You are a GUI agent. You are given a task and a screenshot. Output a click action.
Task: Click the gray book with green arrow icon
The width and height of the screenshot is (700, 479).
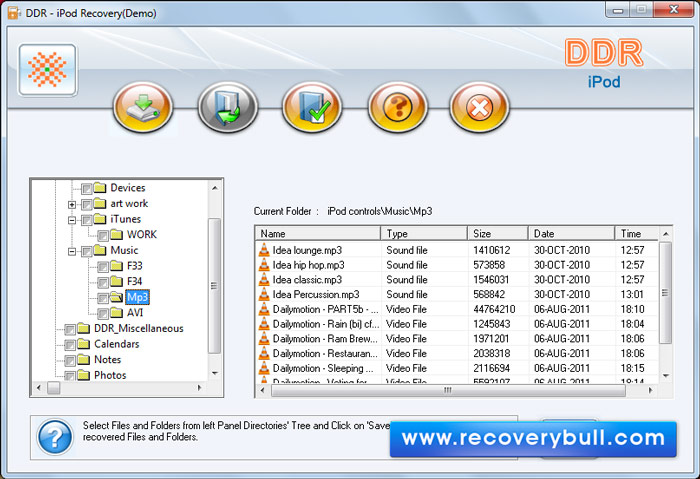(x=228, y=108)
